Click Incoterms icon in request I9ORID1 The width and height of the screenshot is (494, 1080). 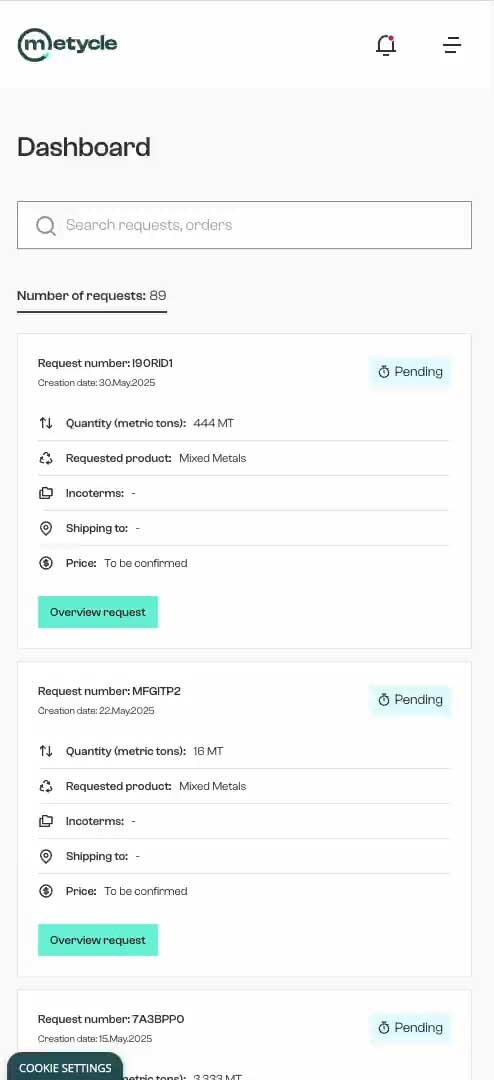point(45,493)
